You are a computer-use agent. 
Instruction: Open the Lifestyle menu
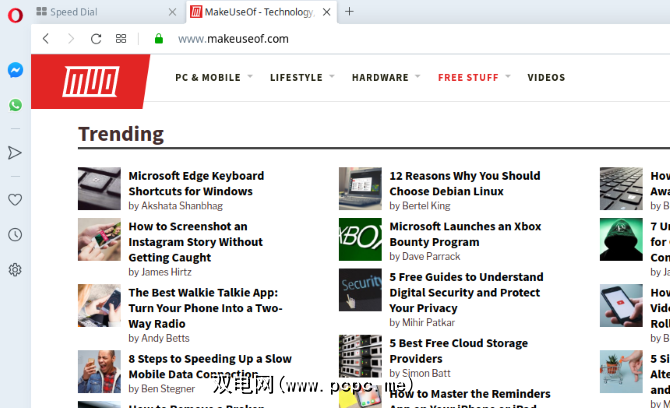tap(296, 77)
